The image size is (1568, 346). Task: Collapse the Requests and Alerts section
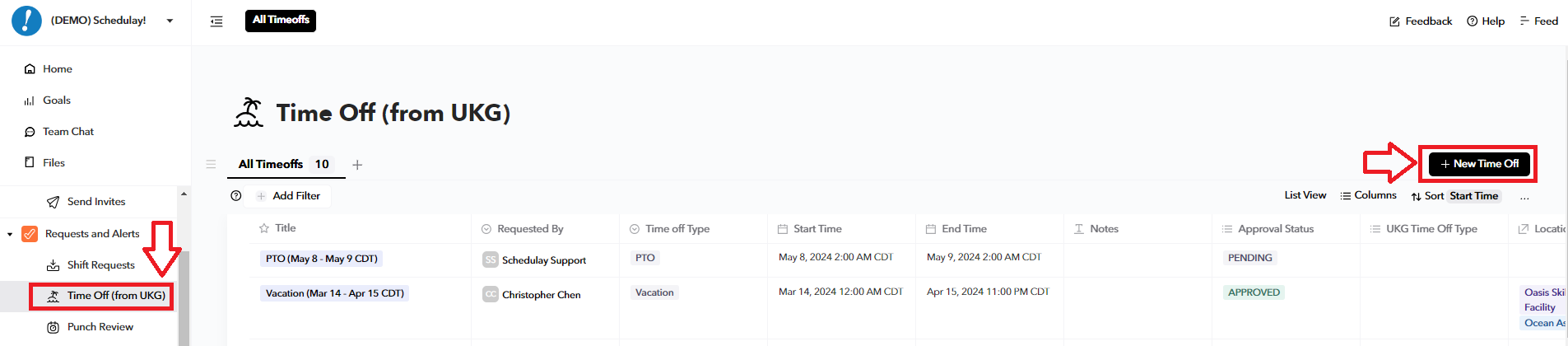(10, 234)
